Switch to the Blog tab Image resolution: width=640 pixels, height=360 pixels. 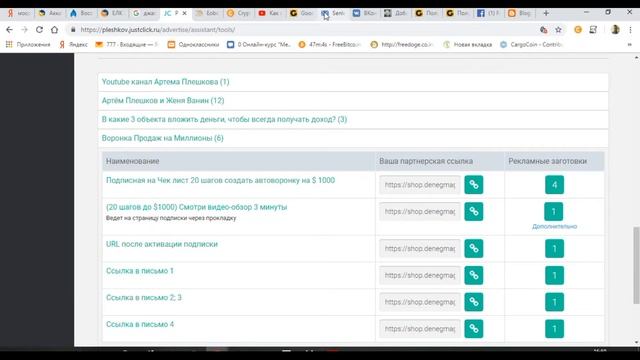520,13
